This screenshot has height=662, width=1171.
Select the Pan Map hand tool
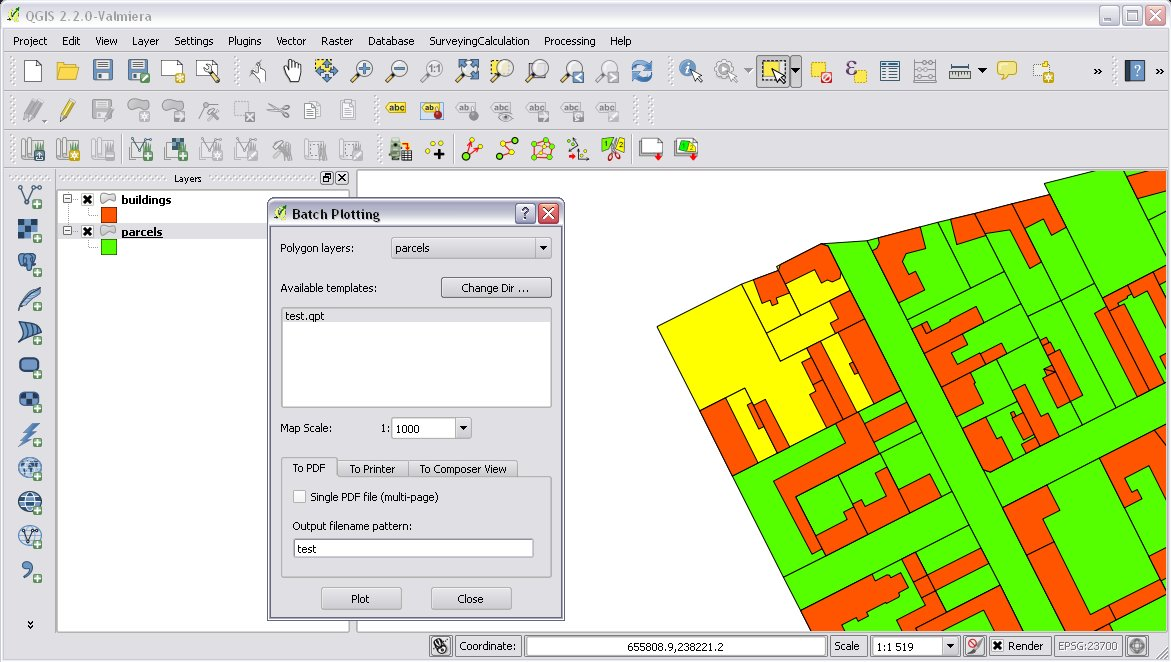[292, 70]
